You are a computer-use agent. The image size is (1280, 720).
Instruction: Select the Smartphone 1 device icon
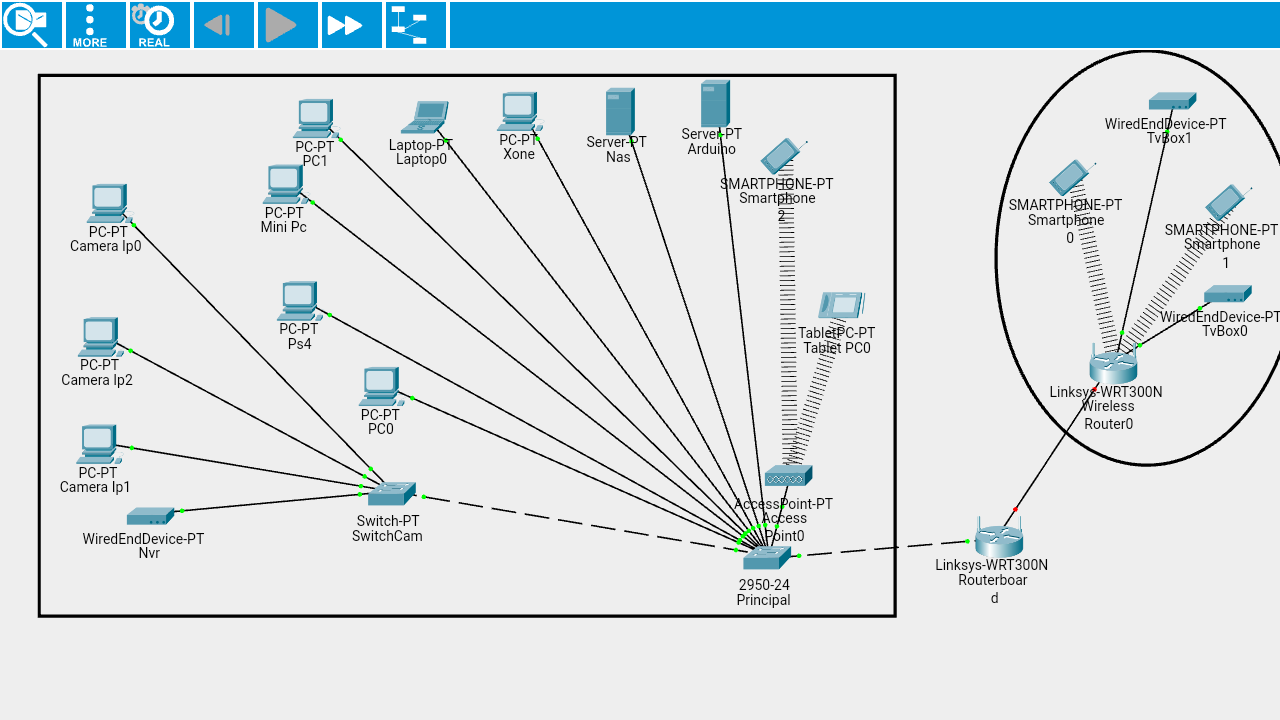pos(1226,203)
